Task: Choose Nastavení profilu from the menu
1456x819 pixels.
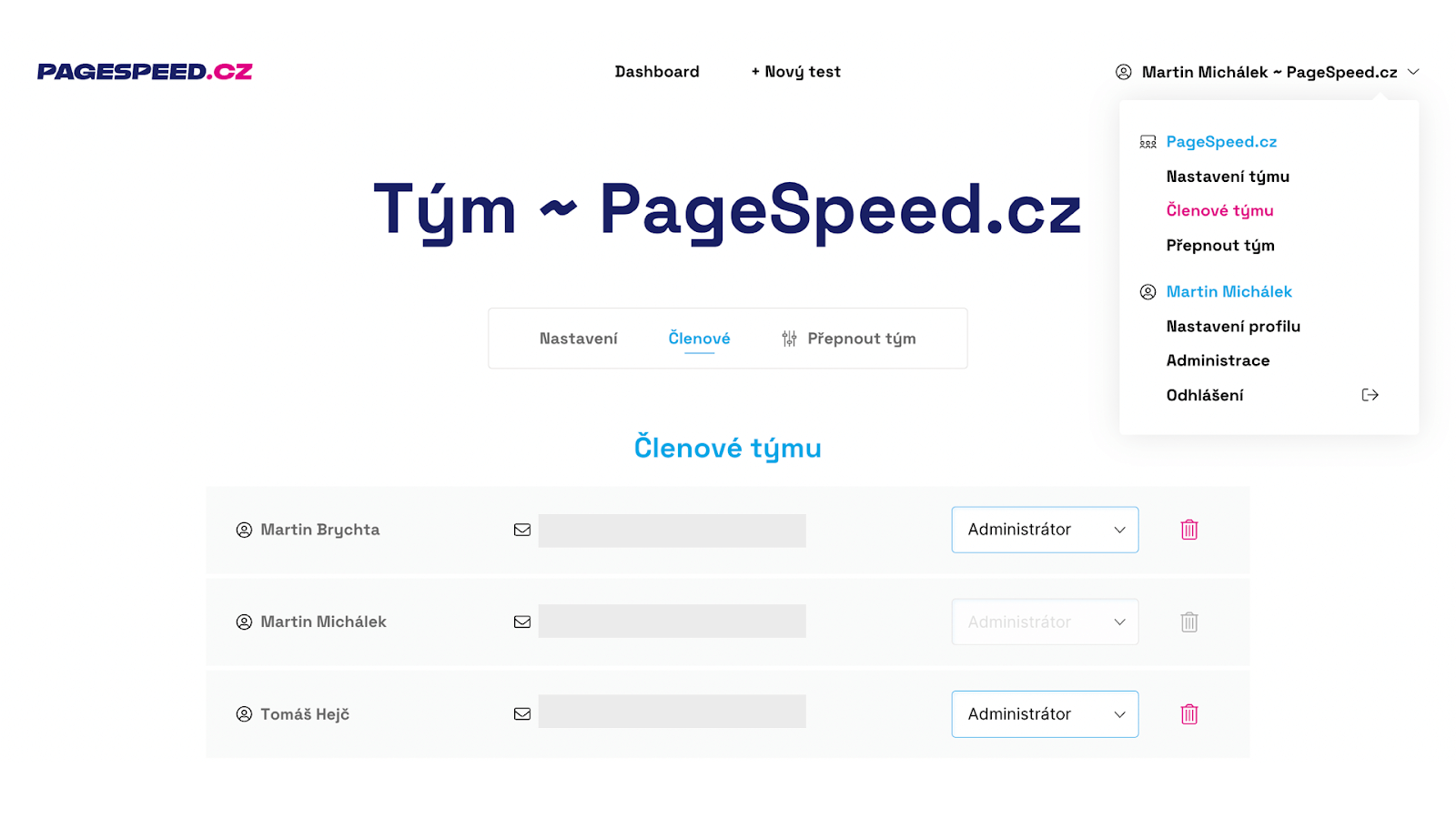Action: click(1233, 326)
